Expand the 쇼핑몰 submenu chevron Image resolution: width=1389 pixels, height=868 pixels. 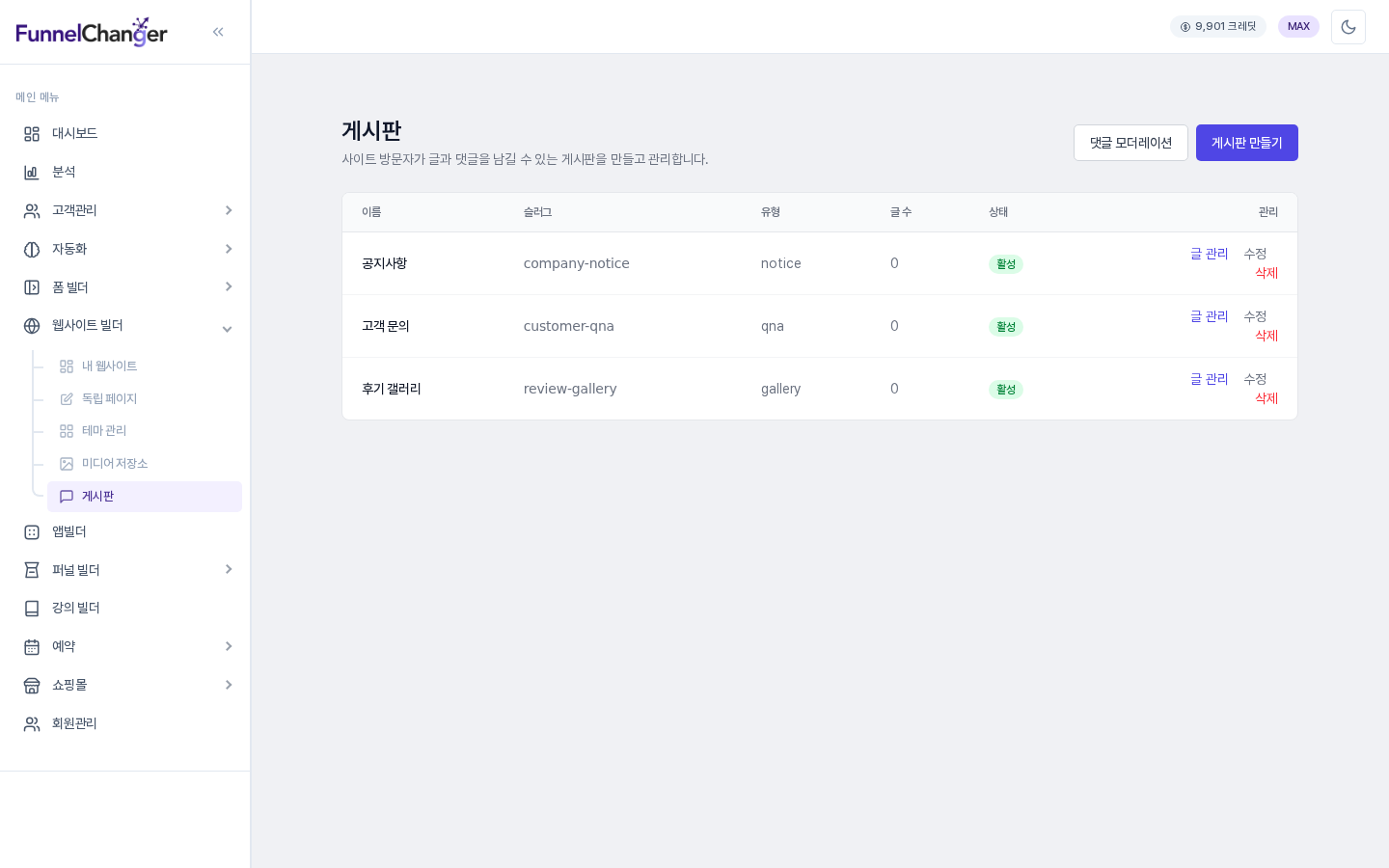coord(229,685)
